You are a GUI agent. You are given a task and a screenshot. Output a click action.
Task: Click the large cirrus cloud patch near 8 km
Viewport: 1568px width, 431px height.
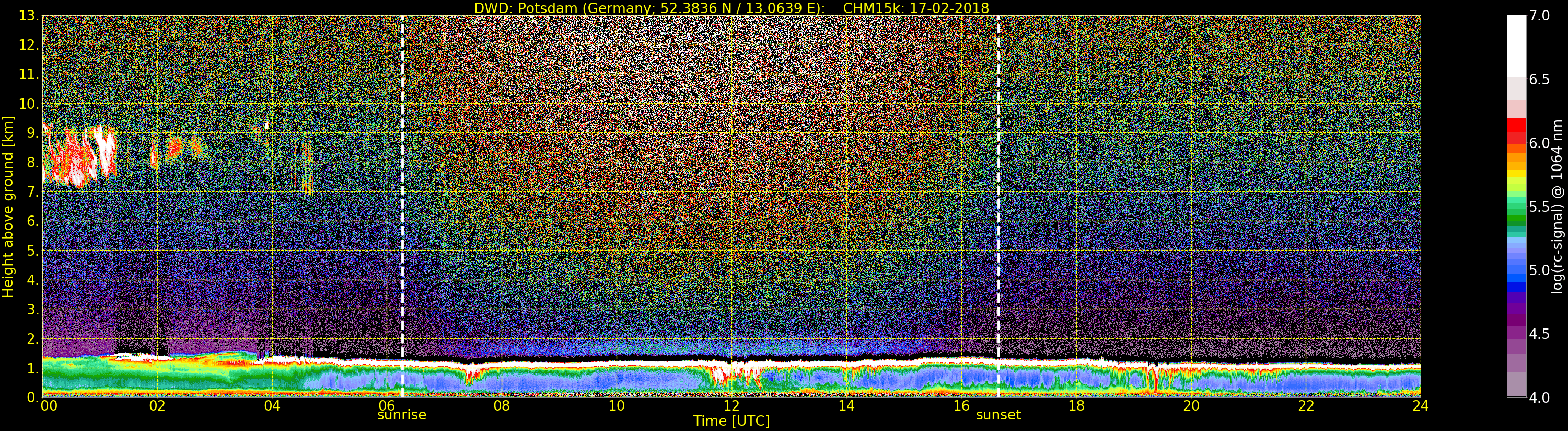pyautogui.click(x=79, y=155)
